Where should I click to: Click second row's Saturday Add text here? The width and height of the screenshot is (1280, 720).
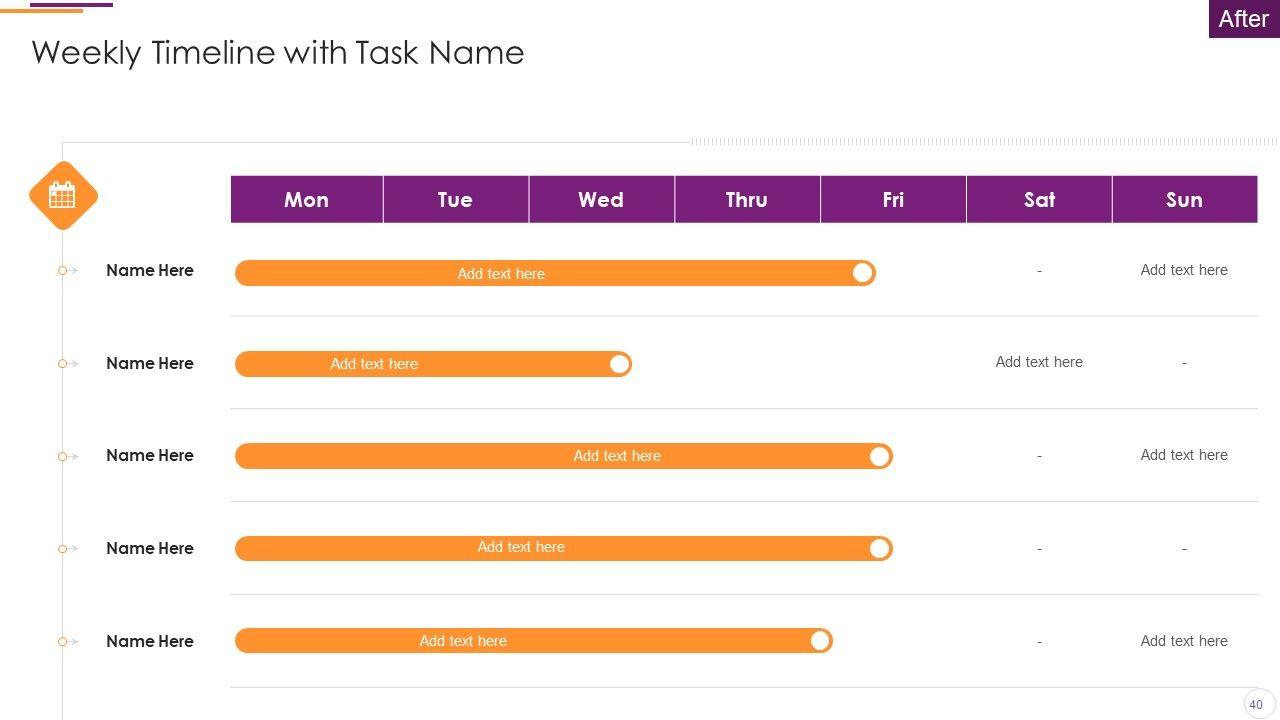pos(1039,362)
